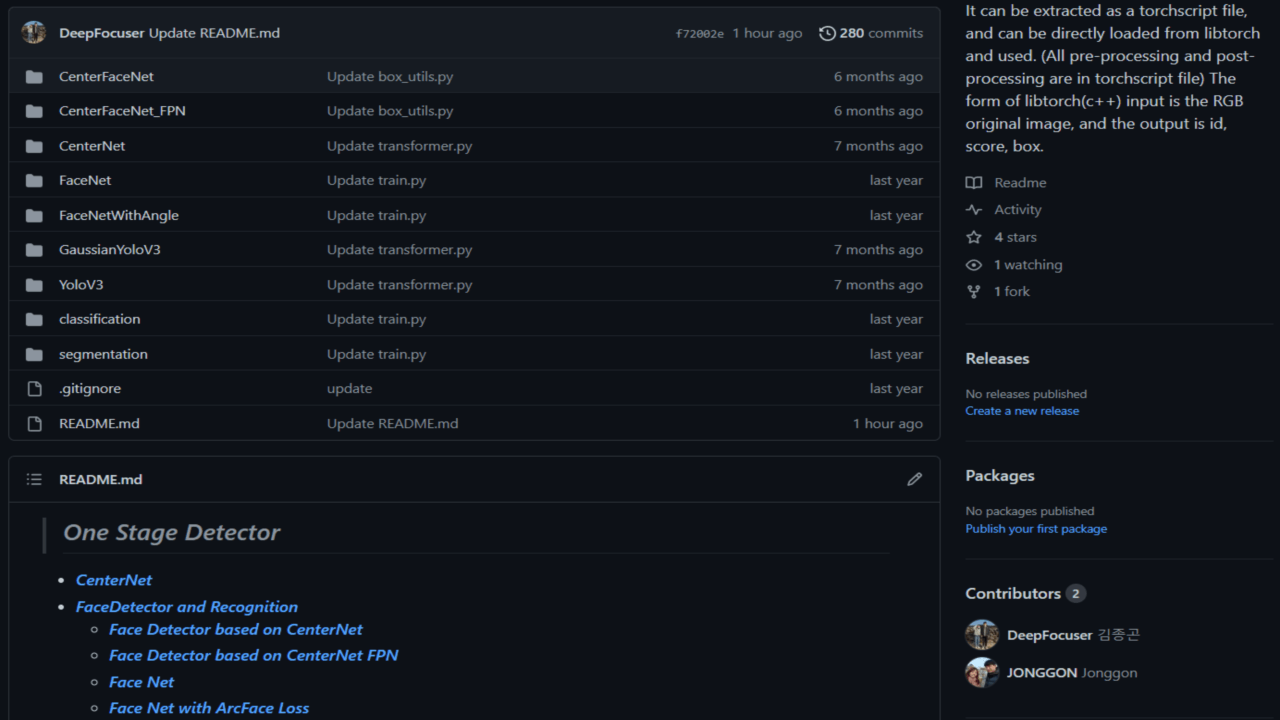
Task: Open the YoloV3 folder
Action: click(x=81, y=285)
